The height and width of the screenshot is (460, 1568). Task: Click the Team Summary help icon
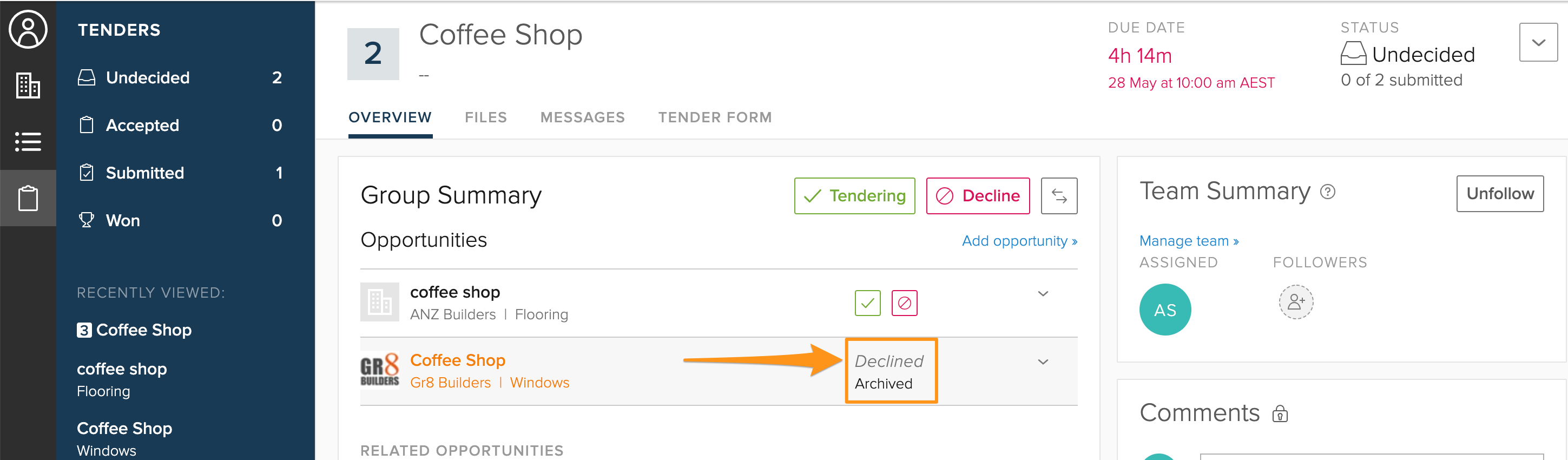pyautogui.click(x=1328, y=192)
